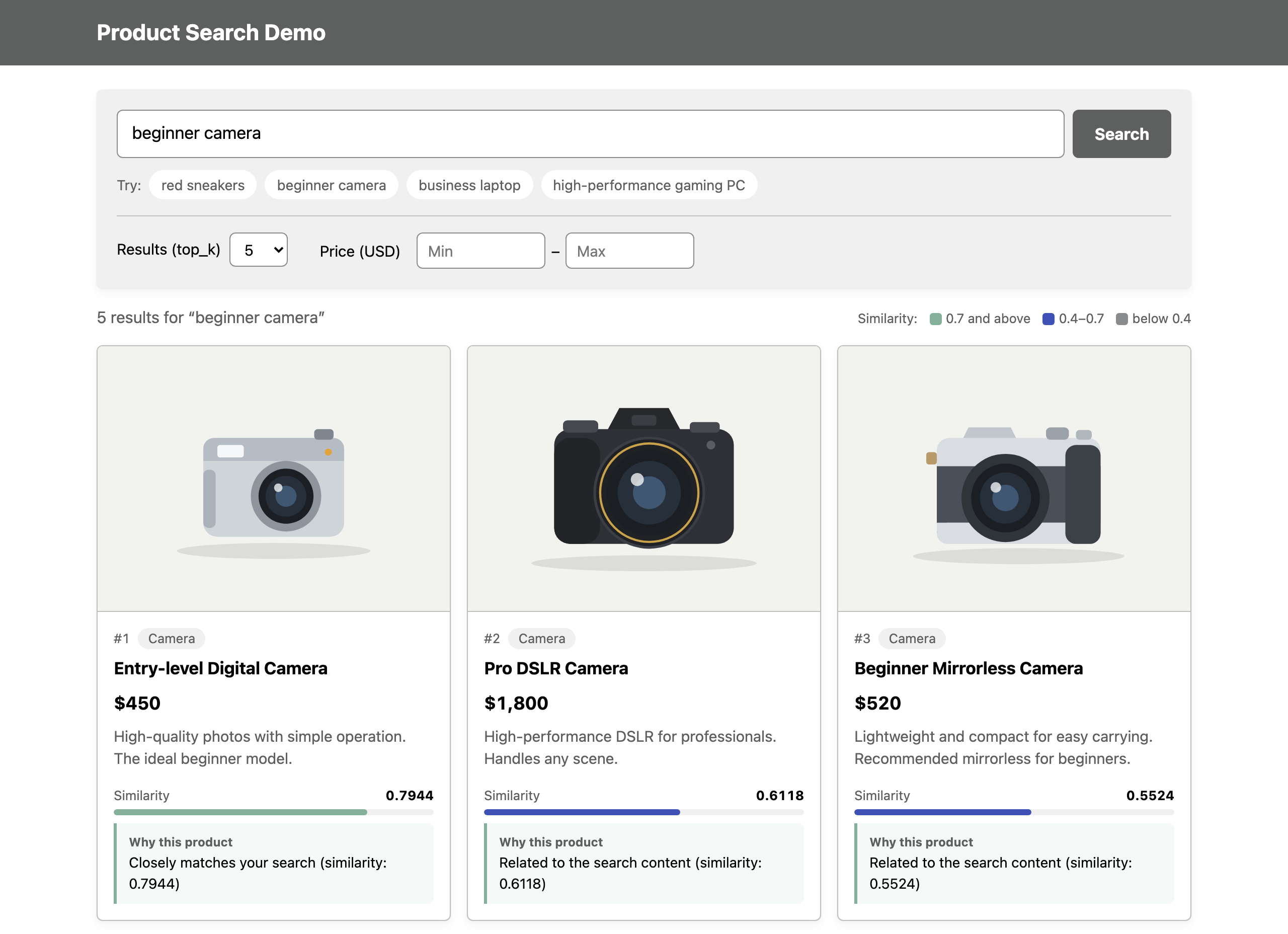Click the Camera tag on result #2
Screen dimensions: 1288x934
(542, 639)
